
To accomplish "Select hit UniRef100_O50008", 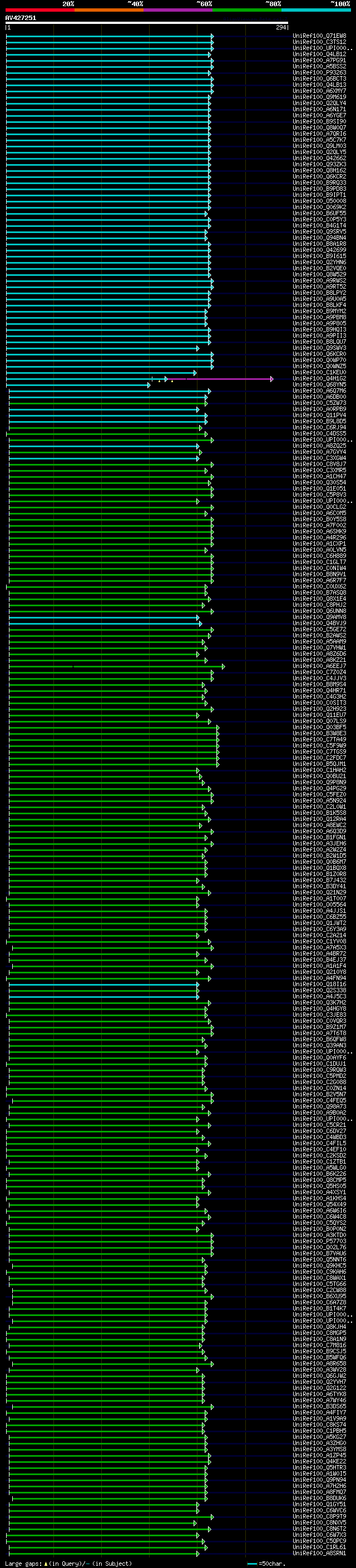I will (x=319, y=201).
